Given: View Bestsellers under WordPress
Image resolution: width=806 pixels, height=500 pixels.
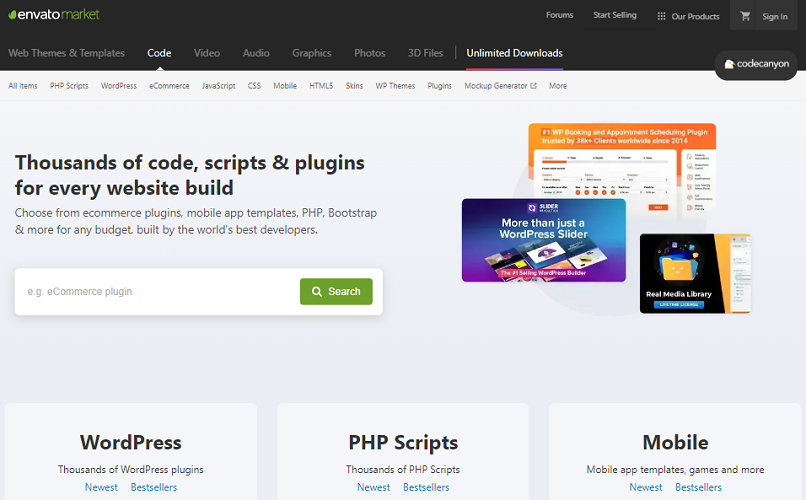Looking at the screenshot, I should coord(154,487).
